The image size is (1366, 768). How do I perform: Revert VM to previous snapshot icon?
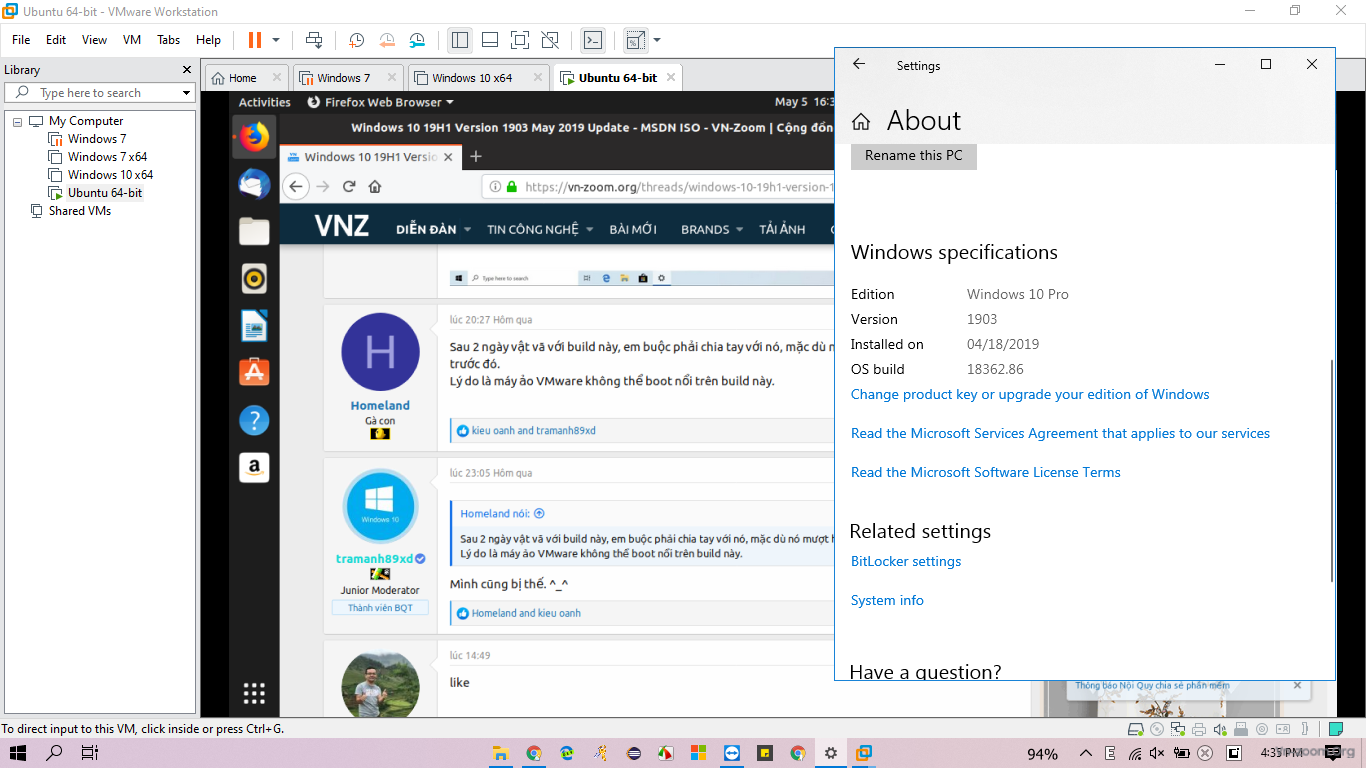pyautogui.click(x=387, y=40)
